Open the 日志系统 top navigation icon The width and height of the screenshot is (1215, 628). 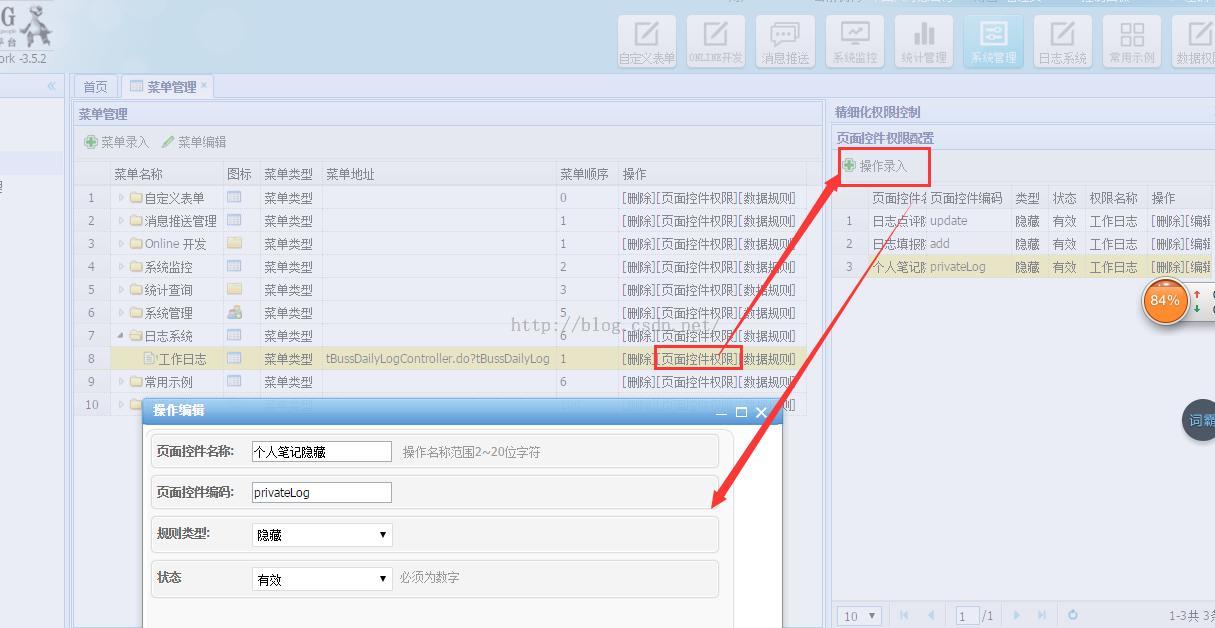coord(1062,42)
